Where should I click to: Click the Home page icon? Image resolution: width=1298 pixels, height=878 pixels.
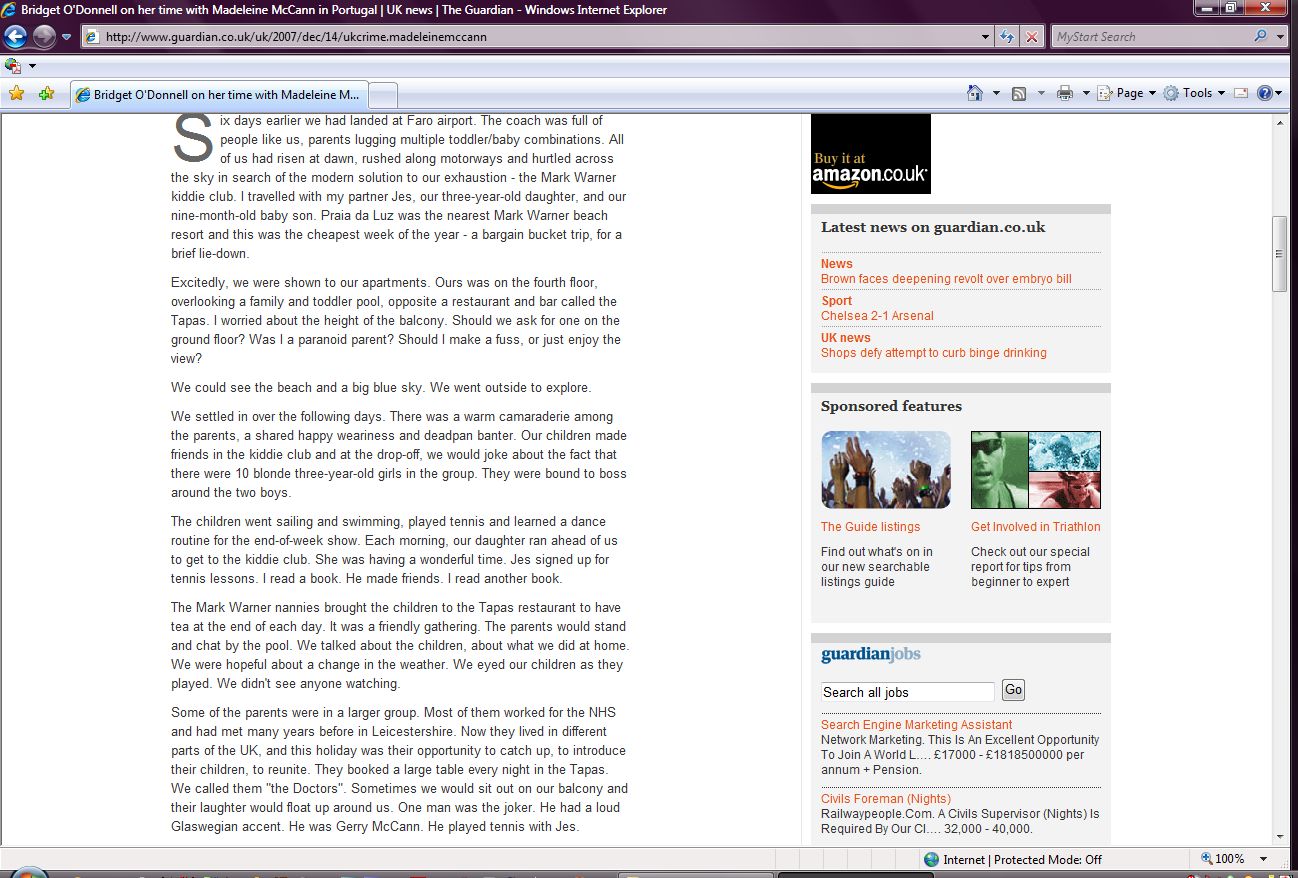[975, 93]
